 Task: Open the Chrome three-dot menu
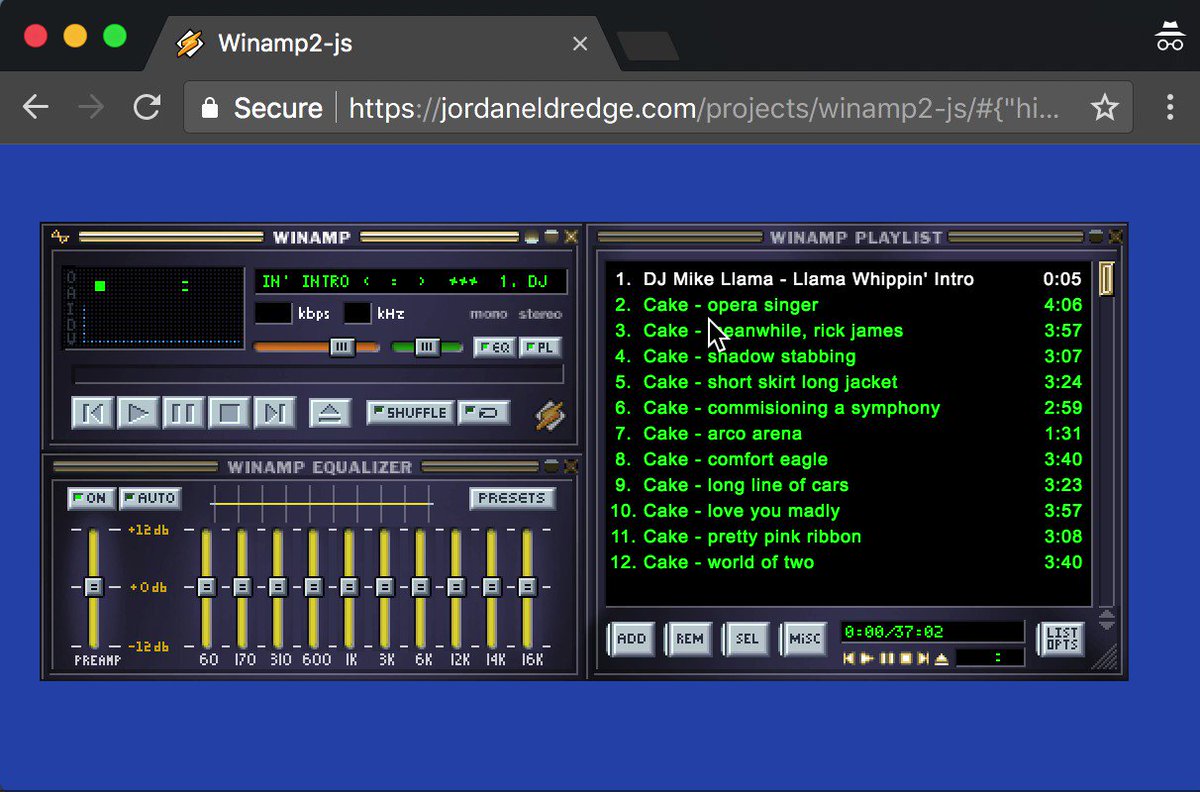click(x=1170, y=108)
